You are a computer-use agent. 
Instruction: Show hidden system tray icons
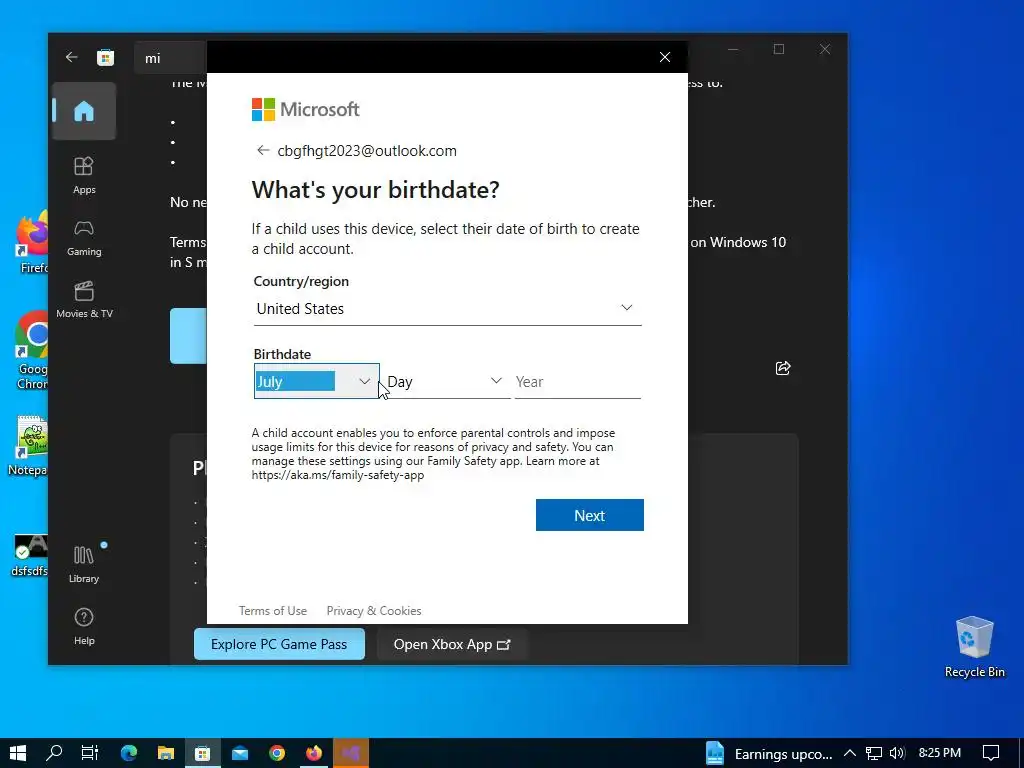(849, 754)
